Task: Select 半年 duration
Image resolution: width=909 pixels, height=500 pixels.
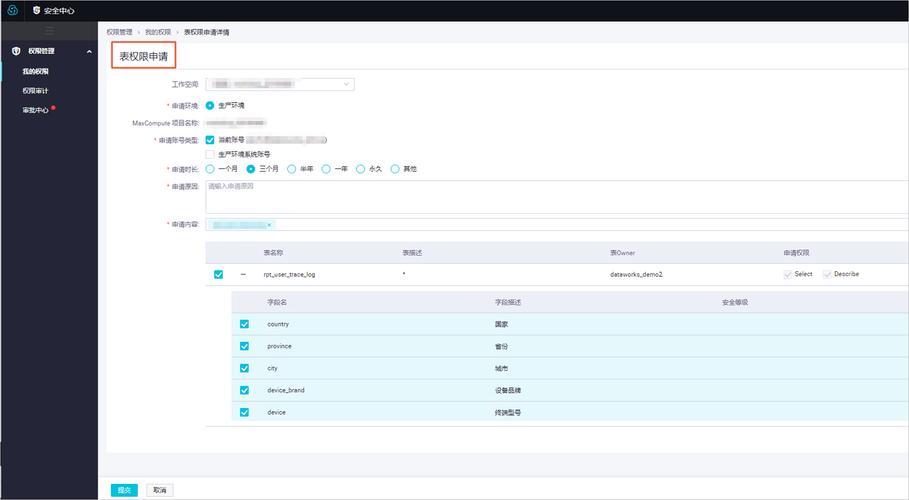Action: (x=292, y=169)
